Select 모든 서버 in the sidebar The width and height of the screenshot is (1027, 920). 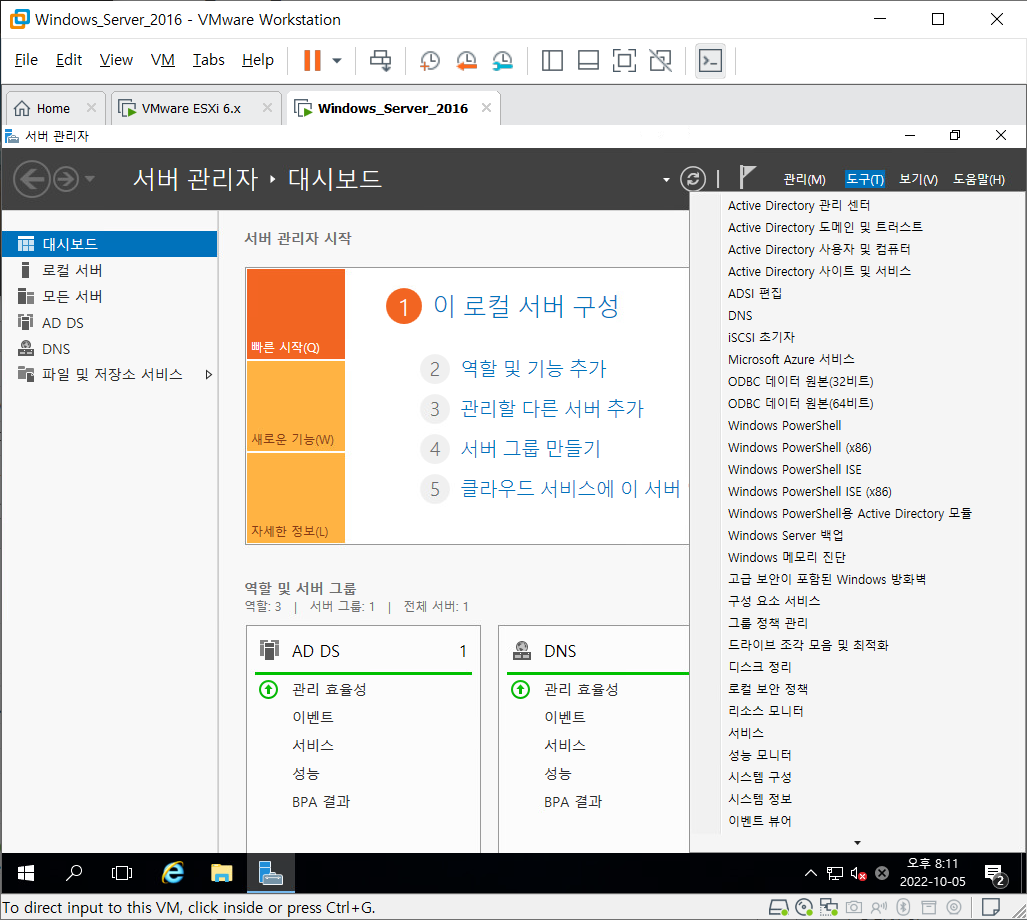[x=109, y=297]
